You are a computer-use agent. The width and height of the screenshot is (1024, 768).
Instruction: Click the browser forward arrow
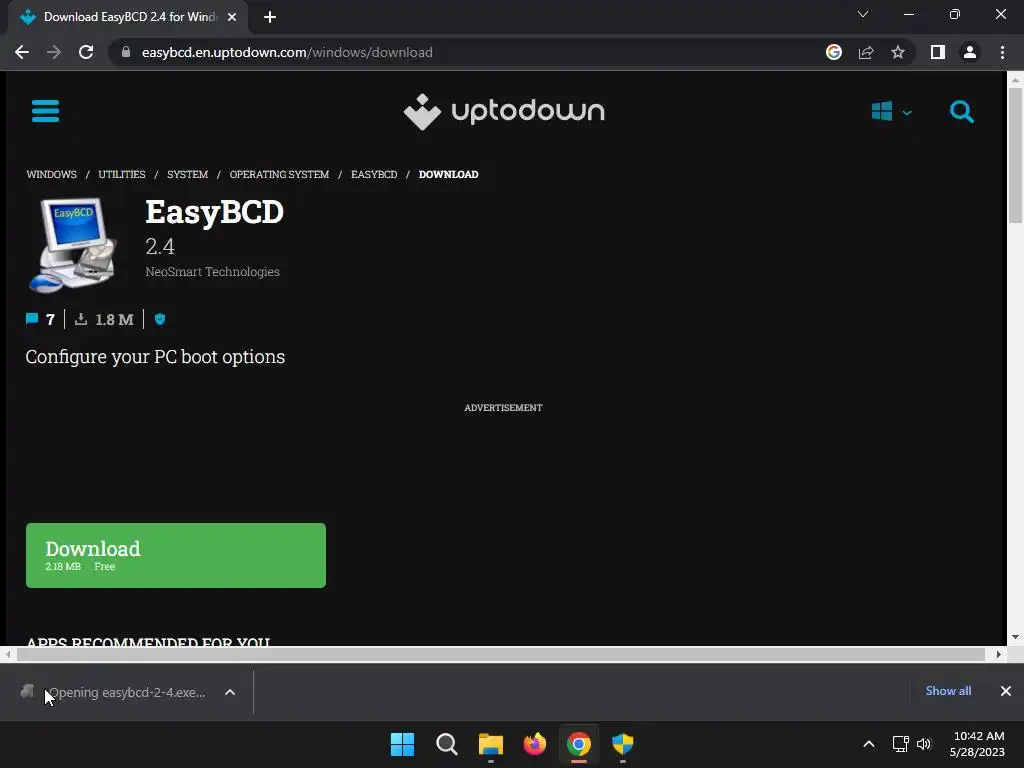pos(54,52)
